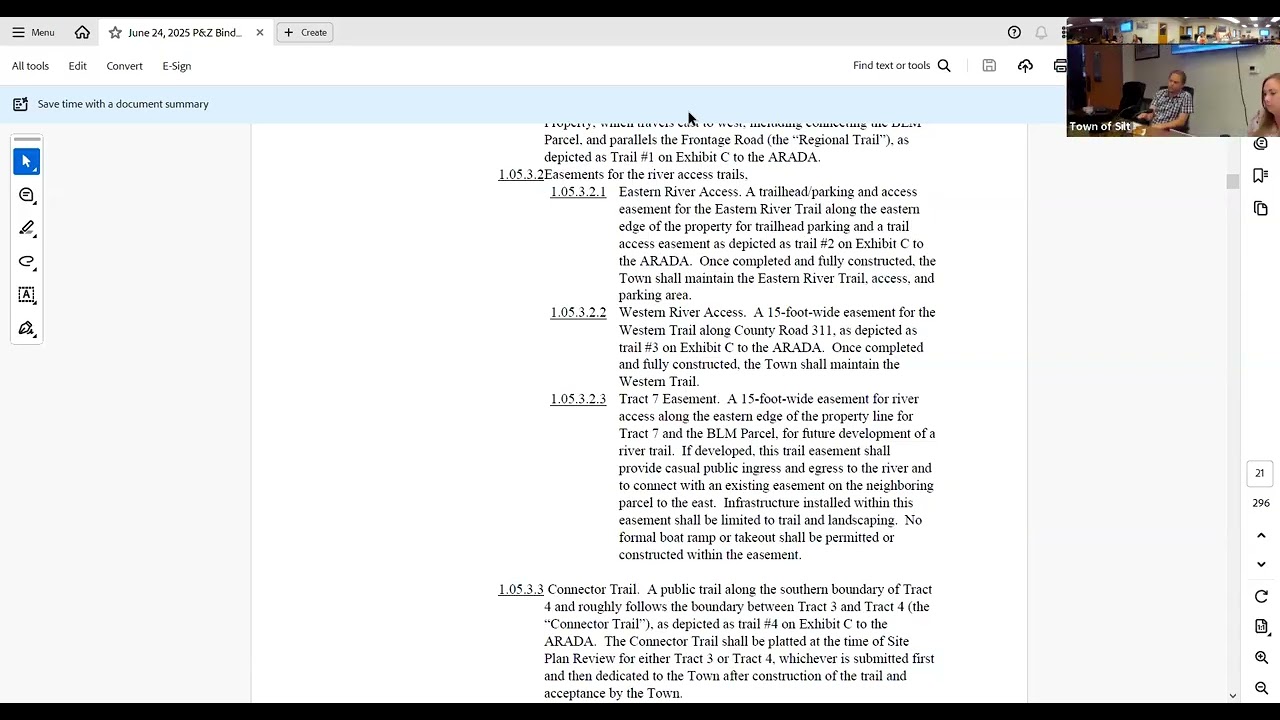This screenshot has height=720, width=1280.
Task: Select the freehand Draw tool
Action: pyautogui.click(x=27, y=262)
